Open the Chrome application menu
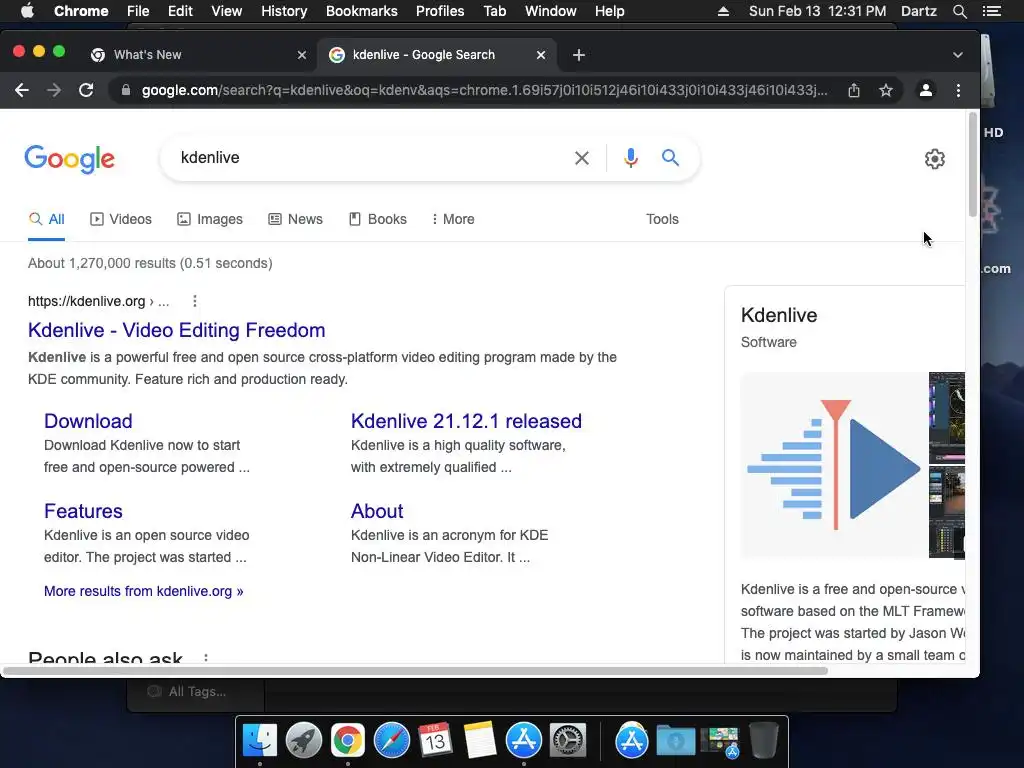1024x768 pixels. (81, 11)
